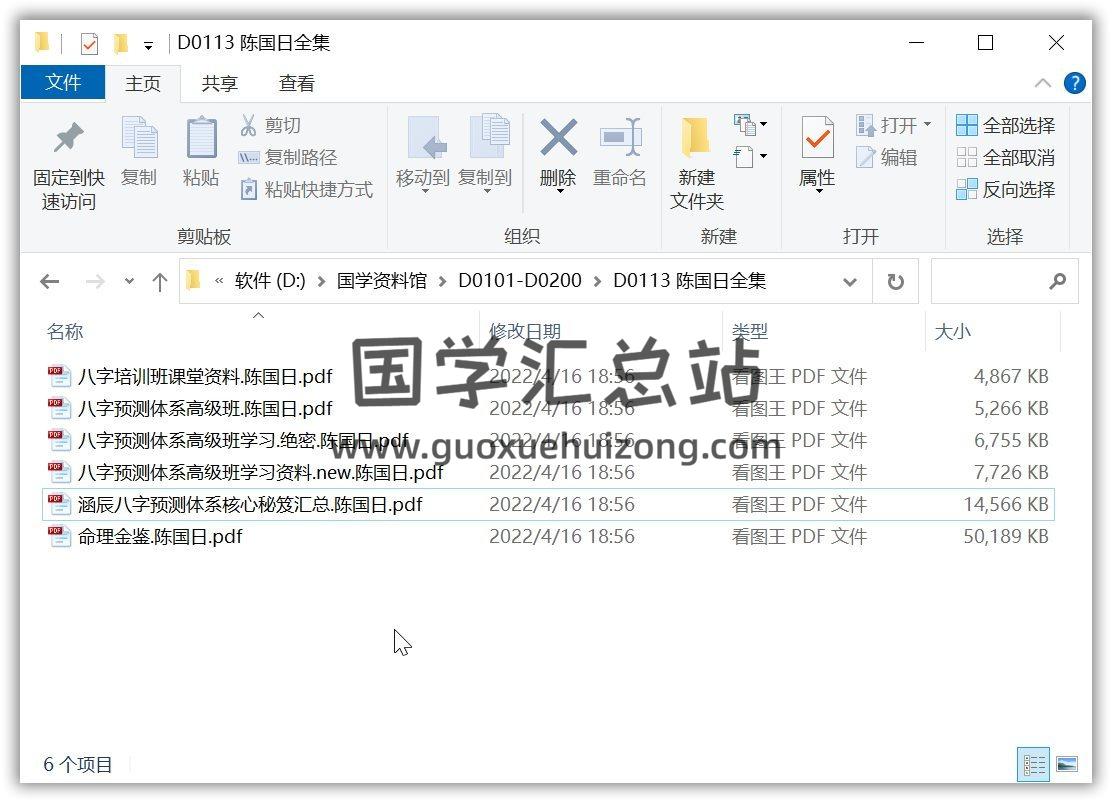Screen dimensions: 1112x803
Task: Select file 八字培训班课堂资料.陈国日.pdf
Action: 206,376
